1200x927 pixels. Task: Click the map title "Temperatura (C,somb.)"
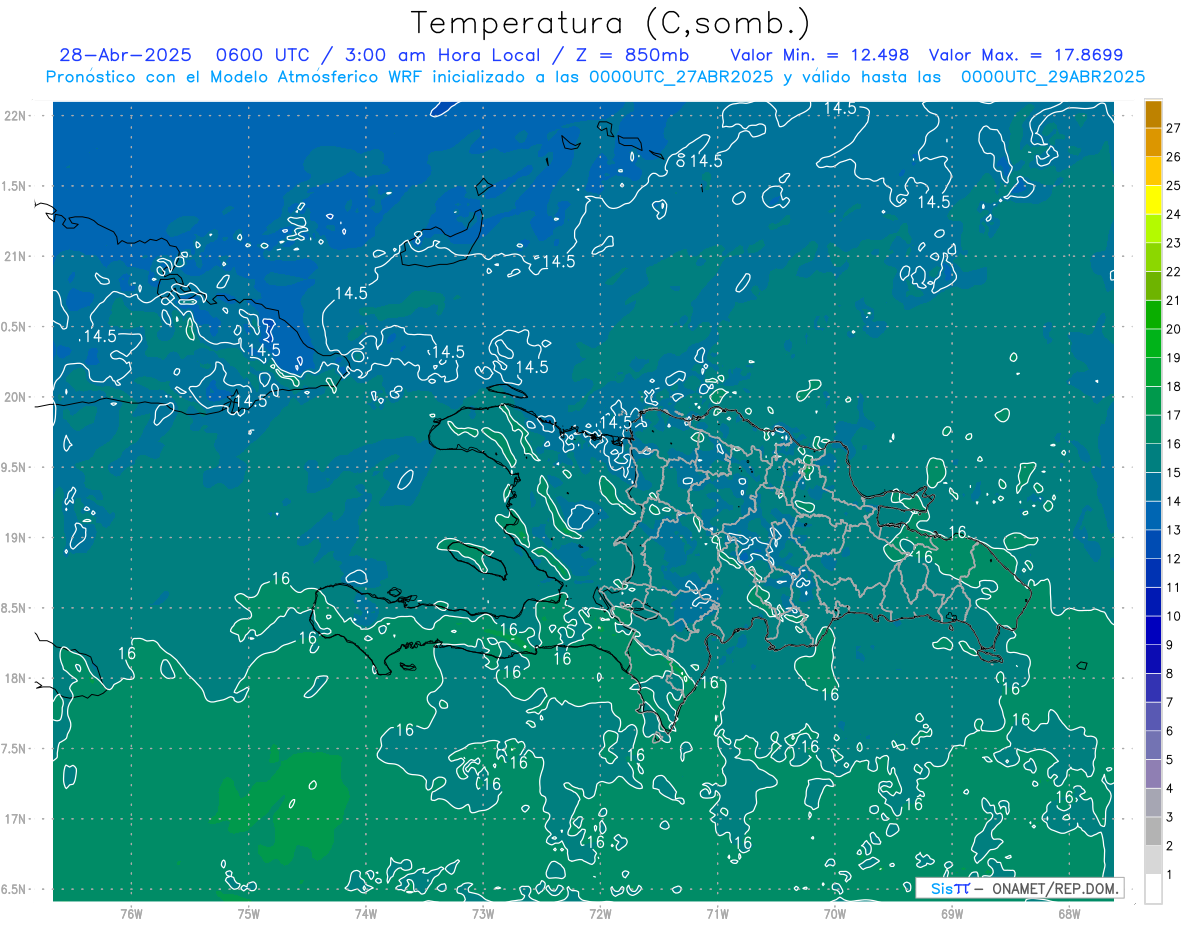(x=611, y=22)
